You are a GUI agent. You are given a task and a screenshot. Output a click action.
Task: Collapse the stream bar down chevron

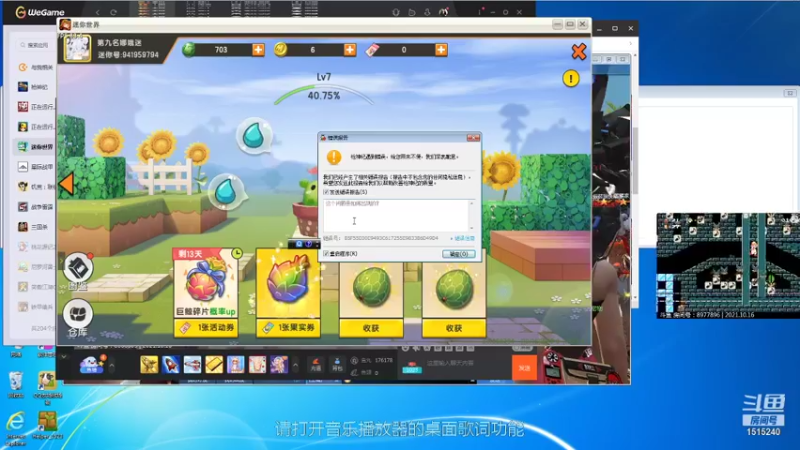pos(64,357)
